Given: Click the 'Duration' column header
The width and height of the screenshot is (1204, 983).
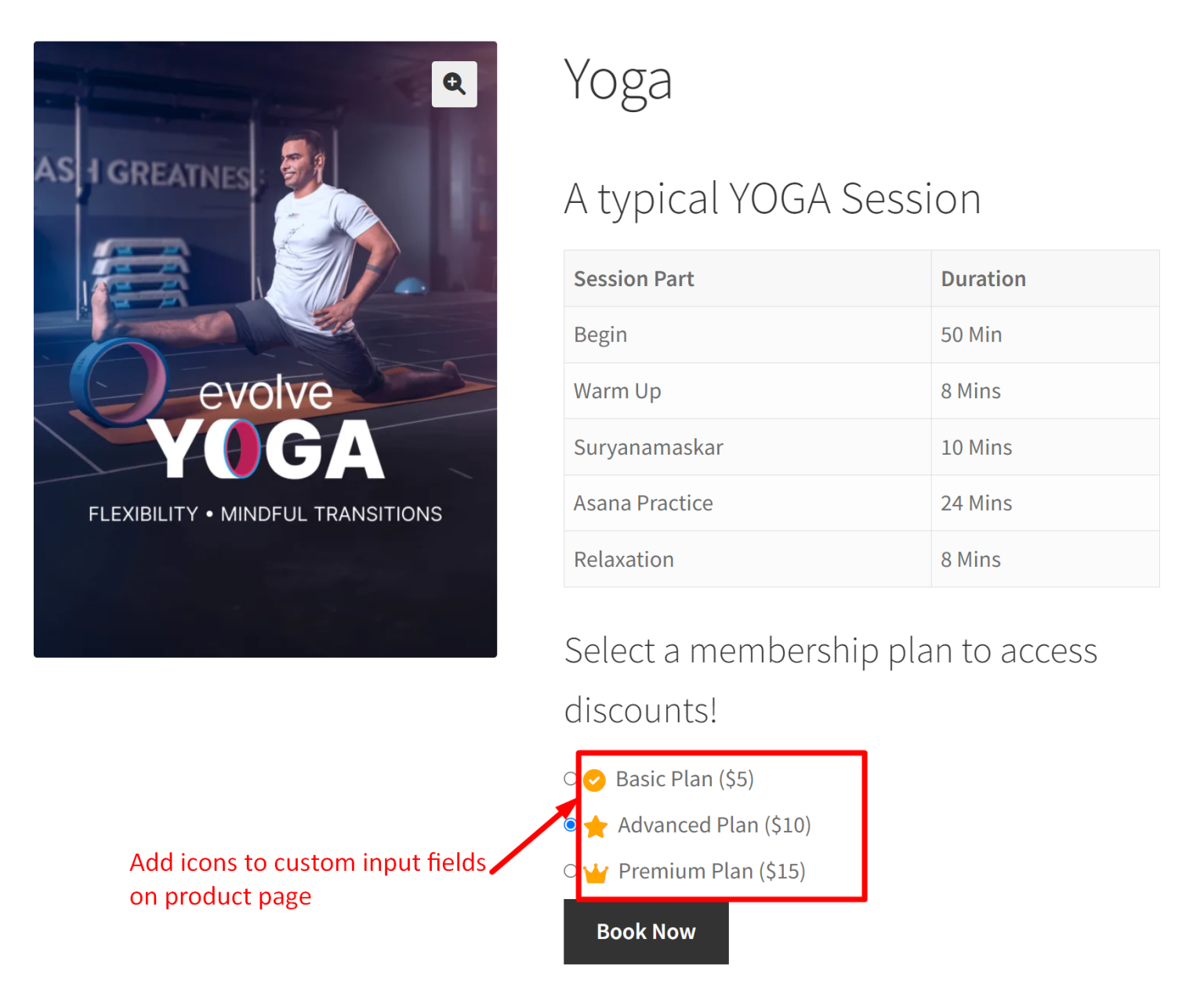Looking at the screenshot, I should pos(983,278).
